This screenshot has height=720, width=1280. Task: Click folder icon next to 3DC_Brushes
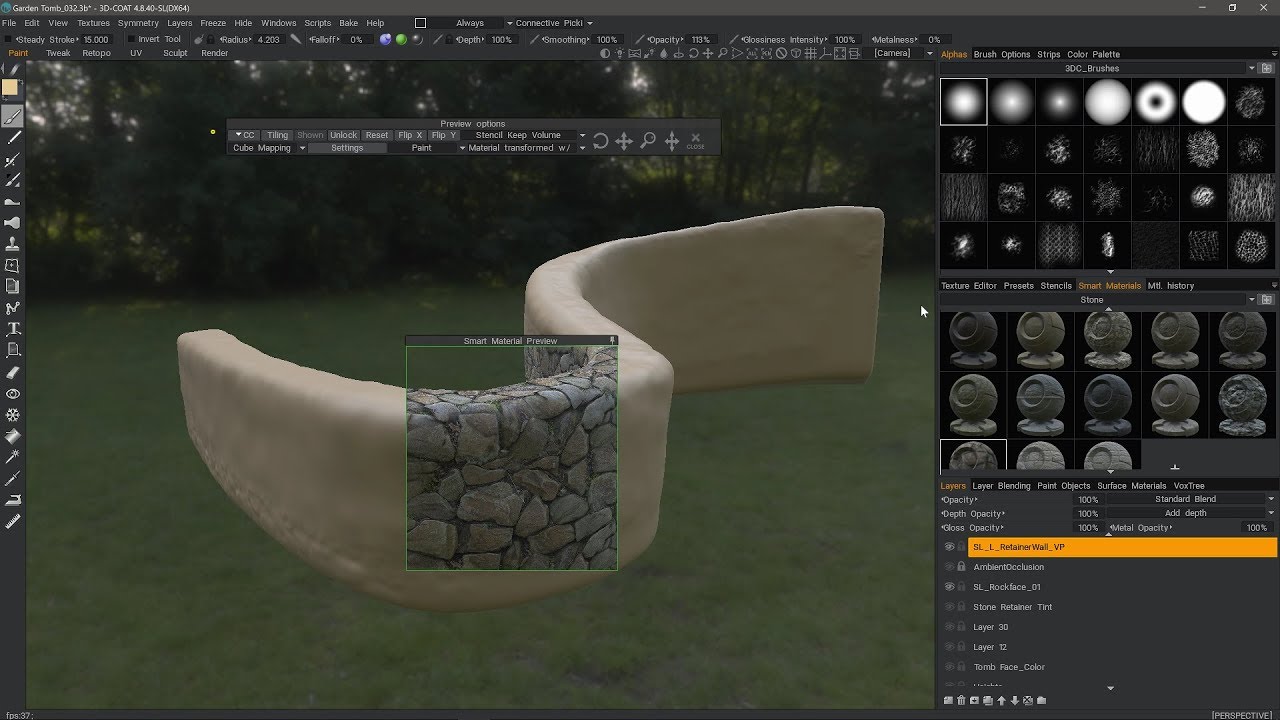click(1266, 68)
